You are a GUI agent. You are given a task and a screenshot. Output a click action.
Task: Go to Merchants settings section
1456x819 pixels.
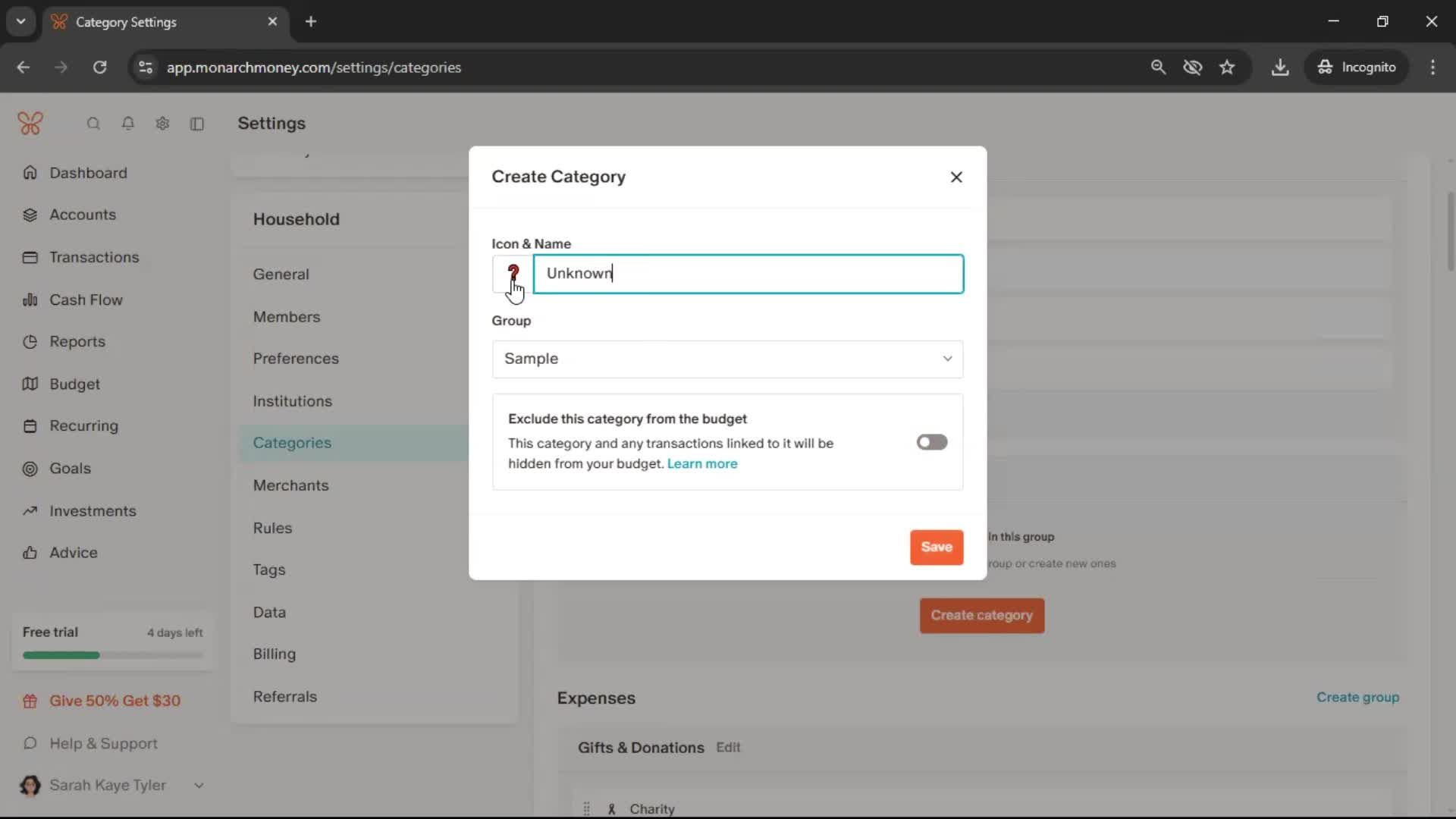click(290, 485)
